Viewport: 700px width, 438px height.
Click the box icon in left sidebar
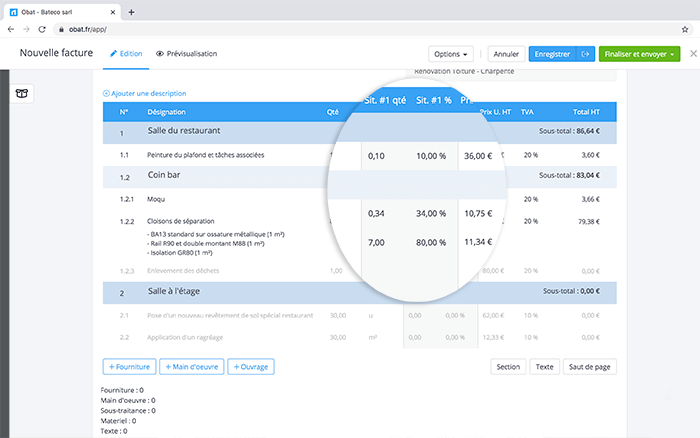tap(21, 93)
